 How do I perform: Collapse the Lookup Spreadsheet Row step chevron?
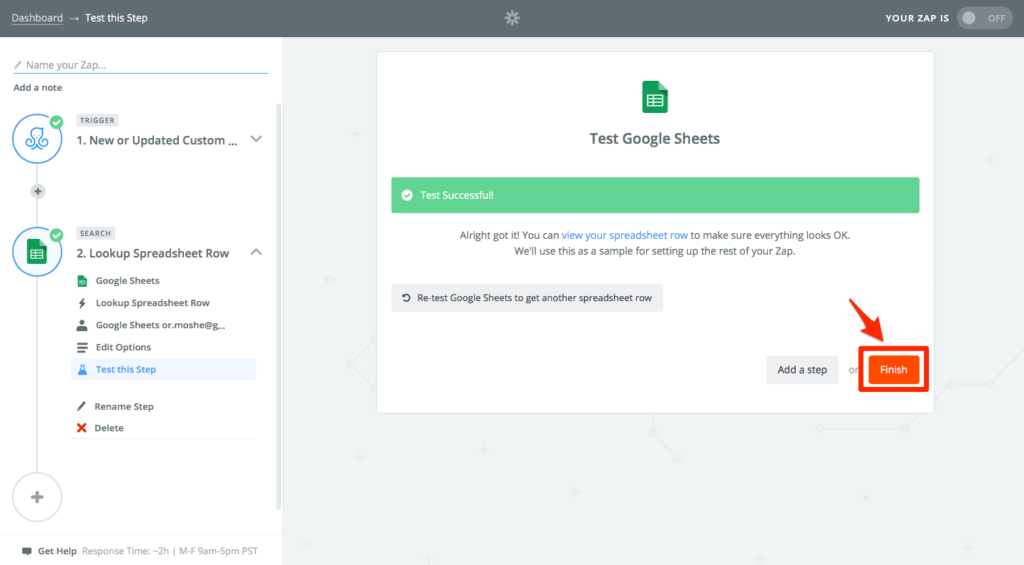click(256, 252)
